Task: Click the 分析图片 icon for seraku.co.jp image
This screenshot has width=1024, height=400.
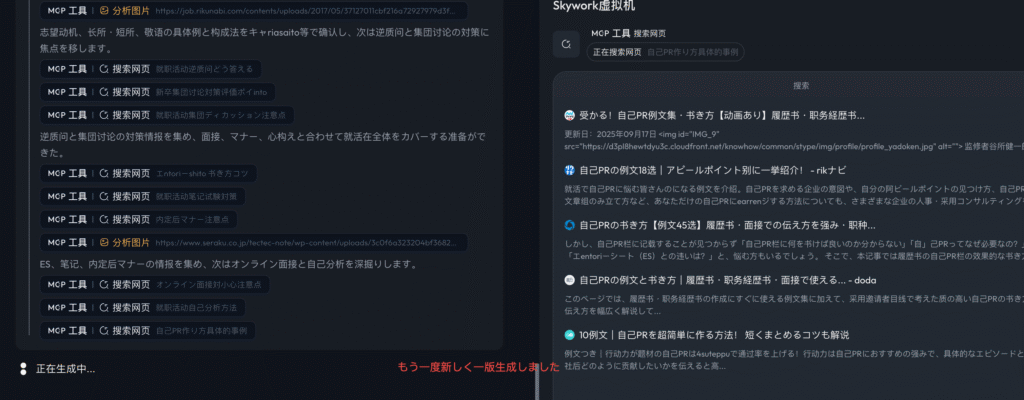Action: [105, 242]
